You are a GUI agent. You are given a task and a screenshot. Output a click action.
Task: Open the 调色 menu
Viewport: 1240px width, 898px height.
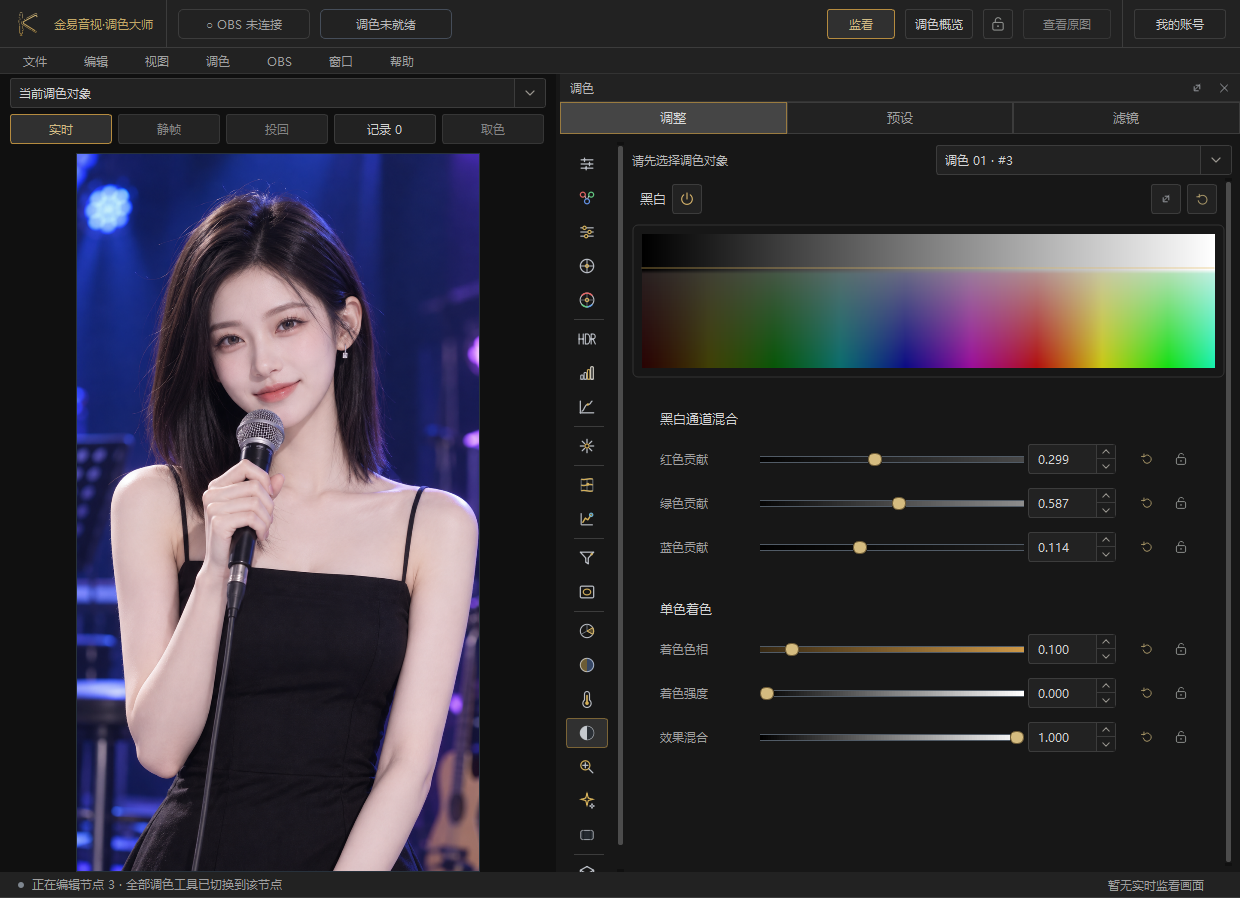pos(218,62)
